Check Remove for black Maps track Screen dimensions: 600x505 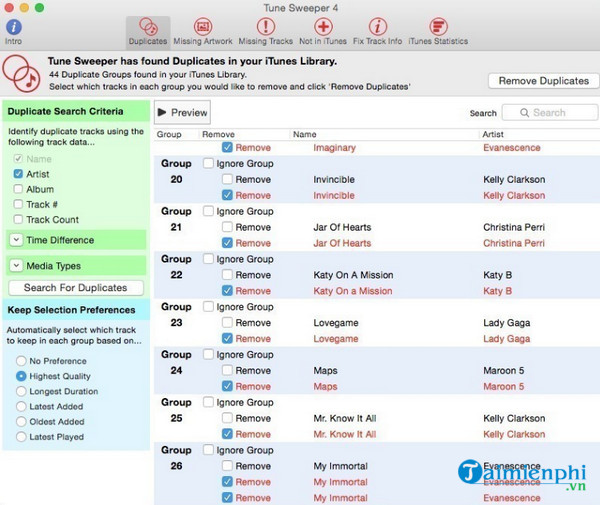coord(227,370)
